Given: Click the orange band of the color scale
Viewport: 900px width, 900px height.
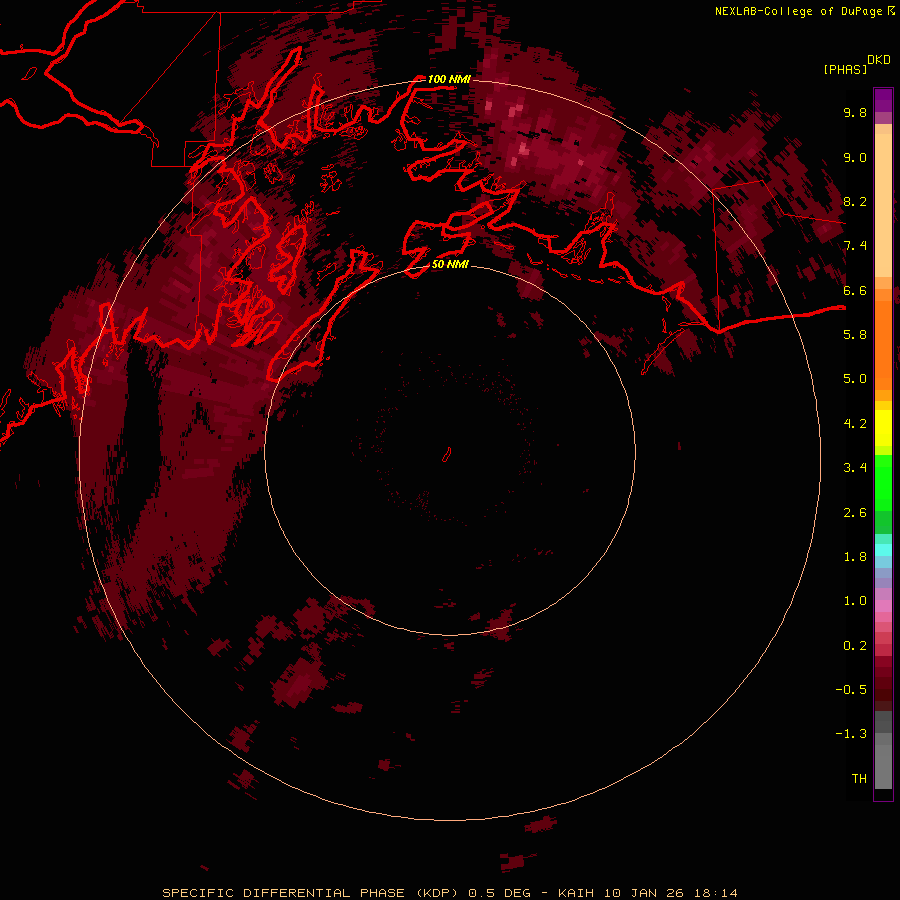Looking at the screenshot, I should tap(883, 344).
